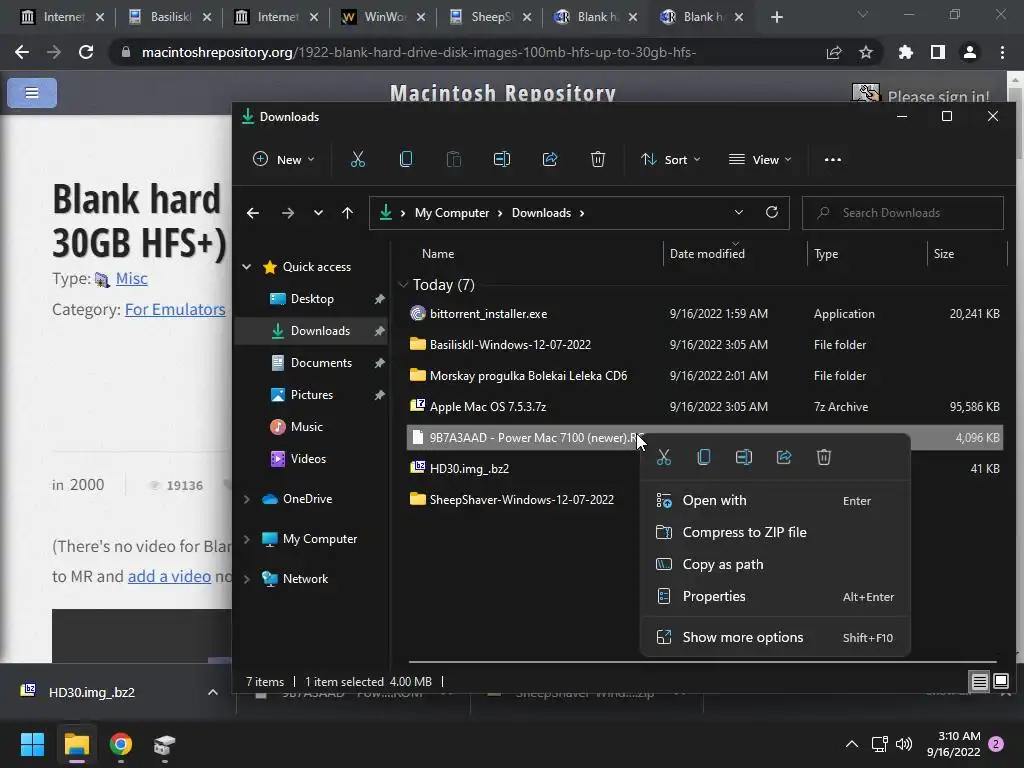Open the View dropdown

tap(760, 159)
